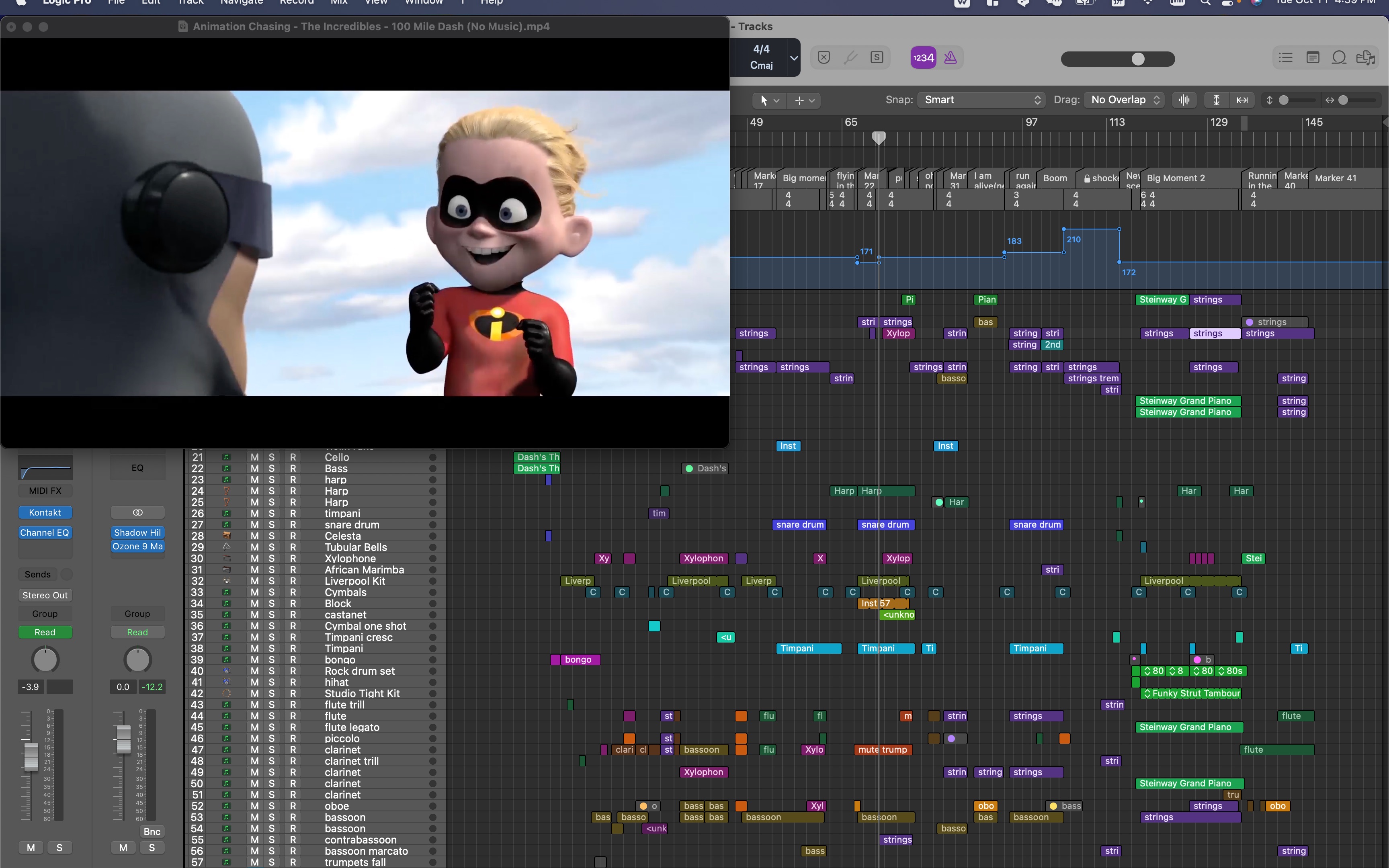This screenshot has height=868, width=1389.
Task: Mute the Liverpool Kit track
Action: pyautogui.click(x=254, y=581)
